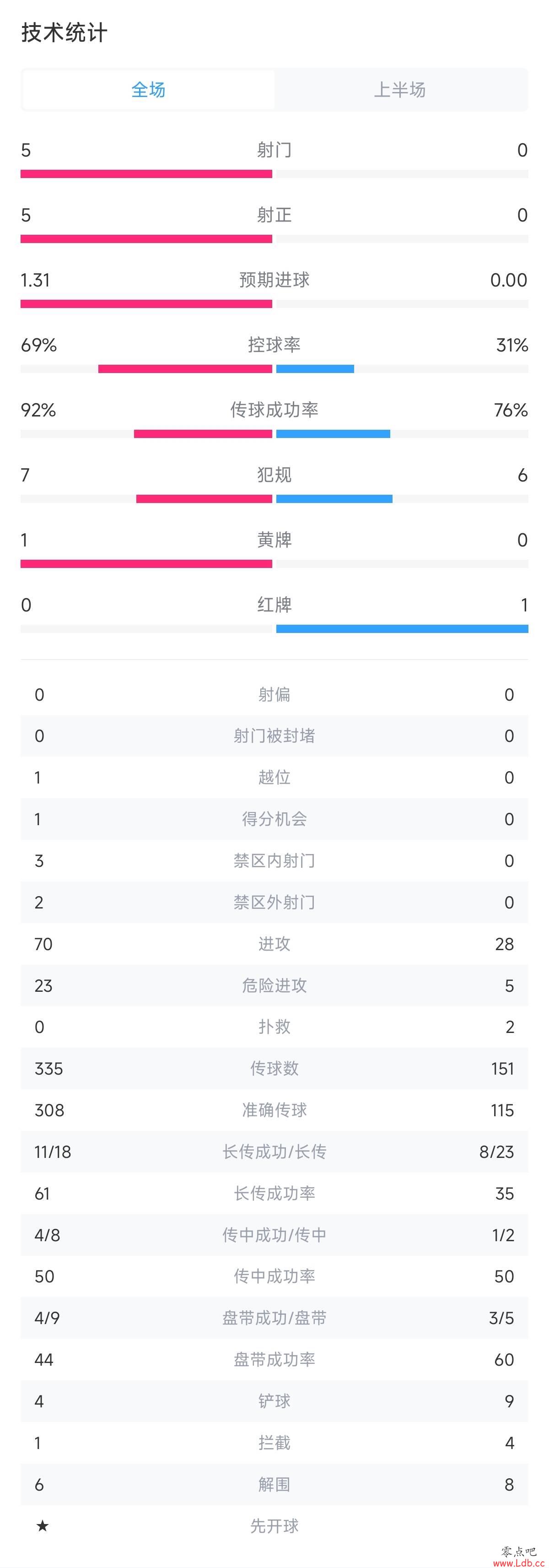Select the 预期进球 stat label
Screen dimensions: 549x1568
(274, 280)
